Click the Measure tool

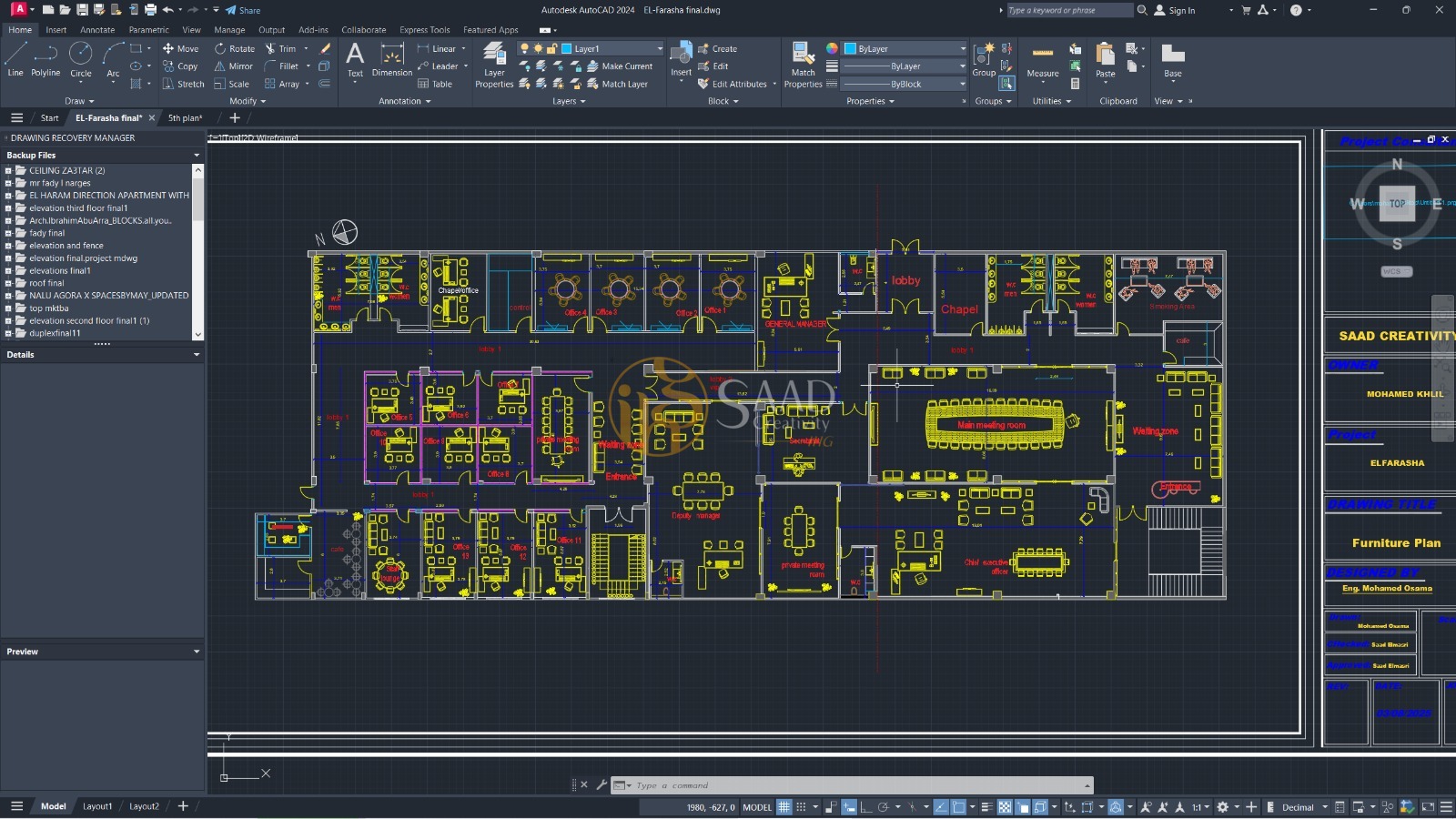click(1043, 62)
